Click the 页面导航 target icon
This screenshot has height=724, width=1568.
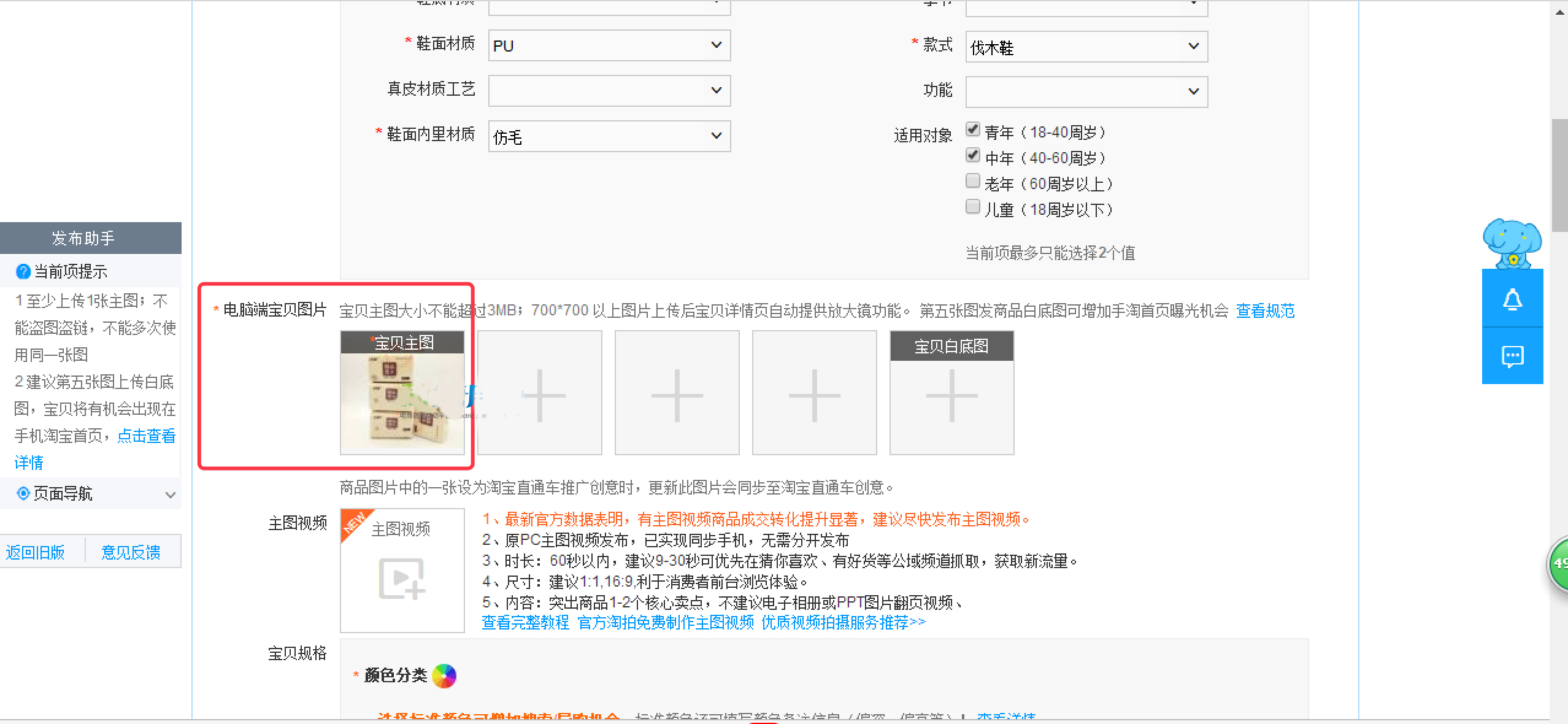[x=23, y=493]
